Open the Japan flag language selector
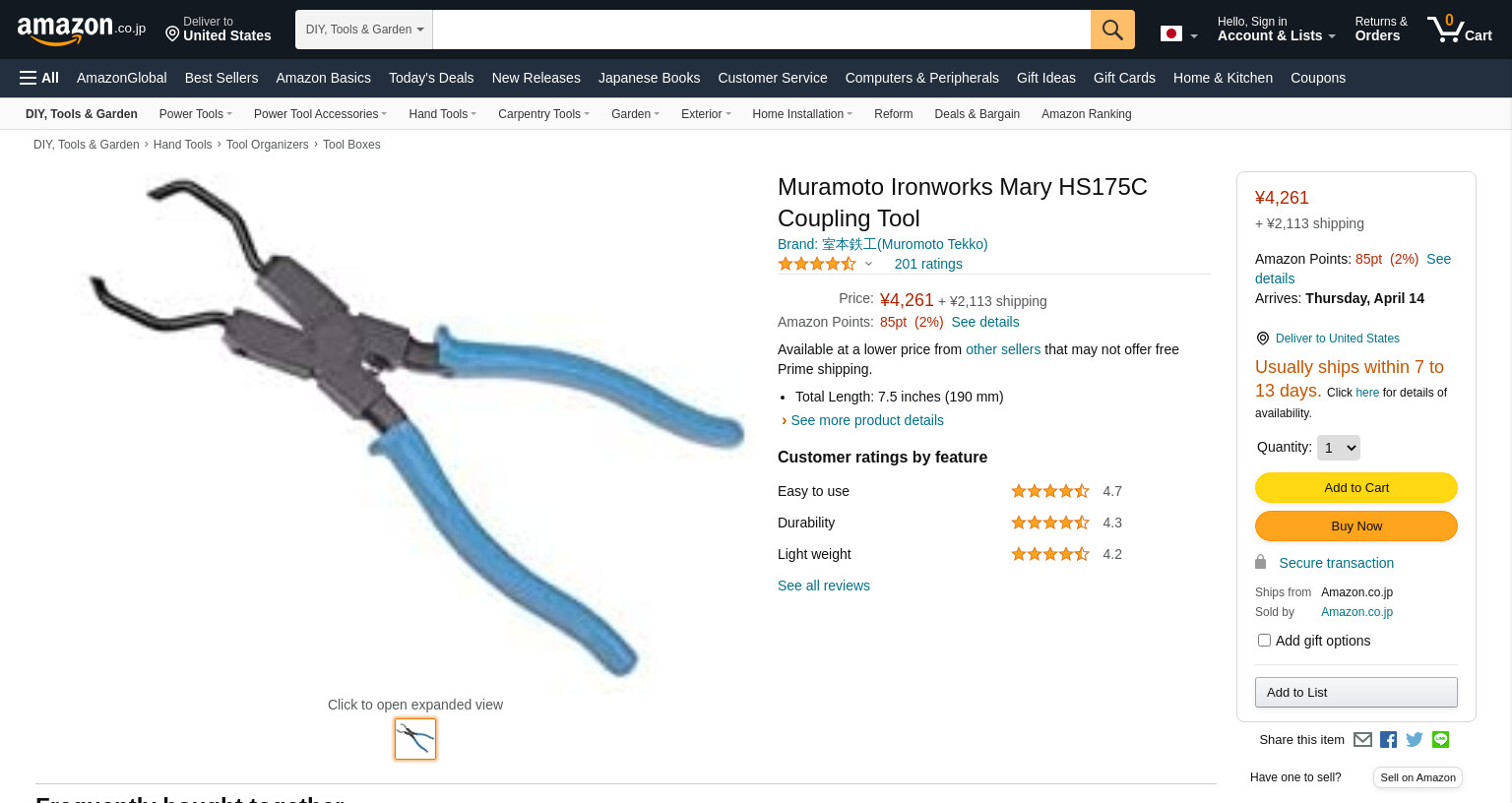Image resolution: width=1512 pixels, height=803 pixels. coord(1178,33)
